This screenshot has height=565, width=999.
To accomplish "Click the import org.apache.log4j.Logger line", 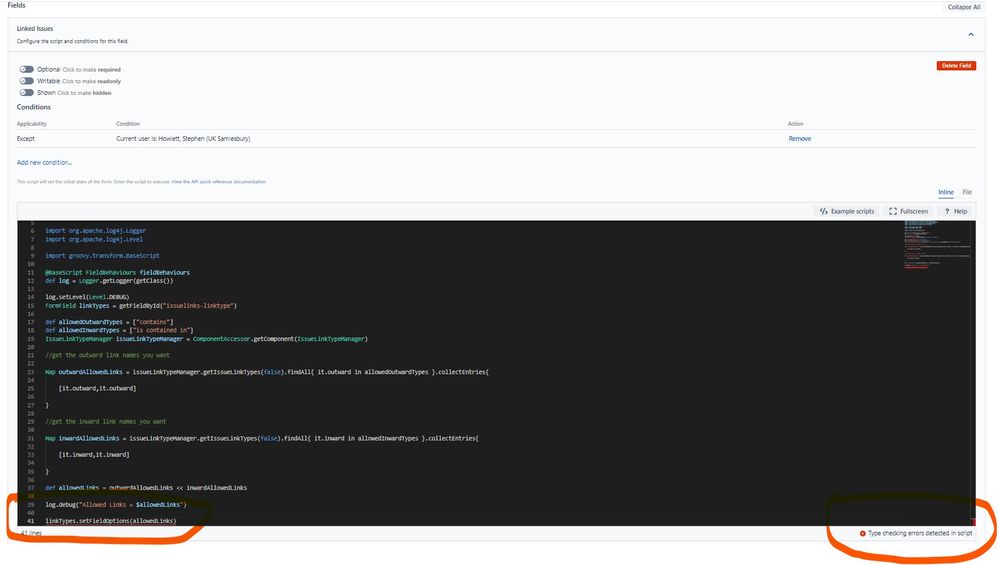I will (x=96, y=231).
